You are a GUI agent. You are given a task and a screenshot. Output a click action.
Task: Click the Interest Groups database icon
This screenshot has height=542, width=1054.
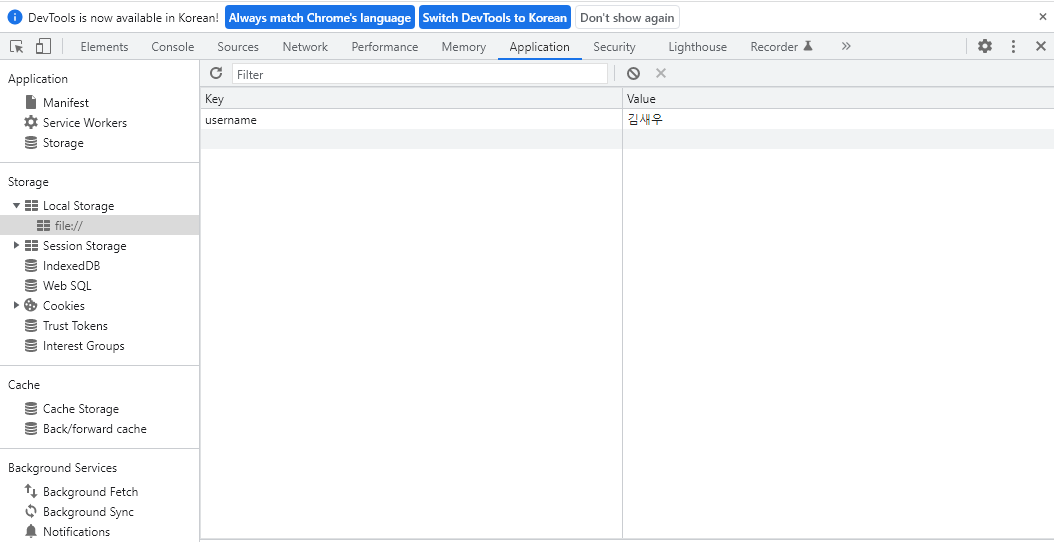click(x=31, y=346)
